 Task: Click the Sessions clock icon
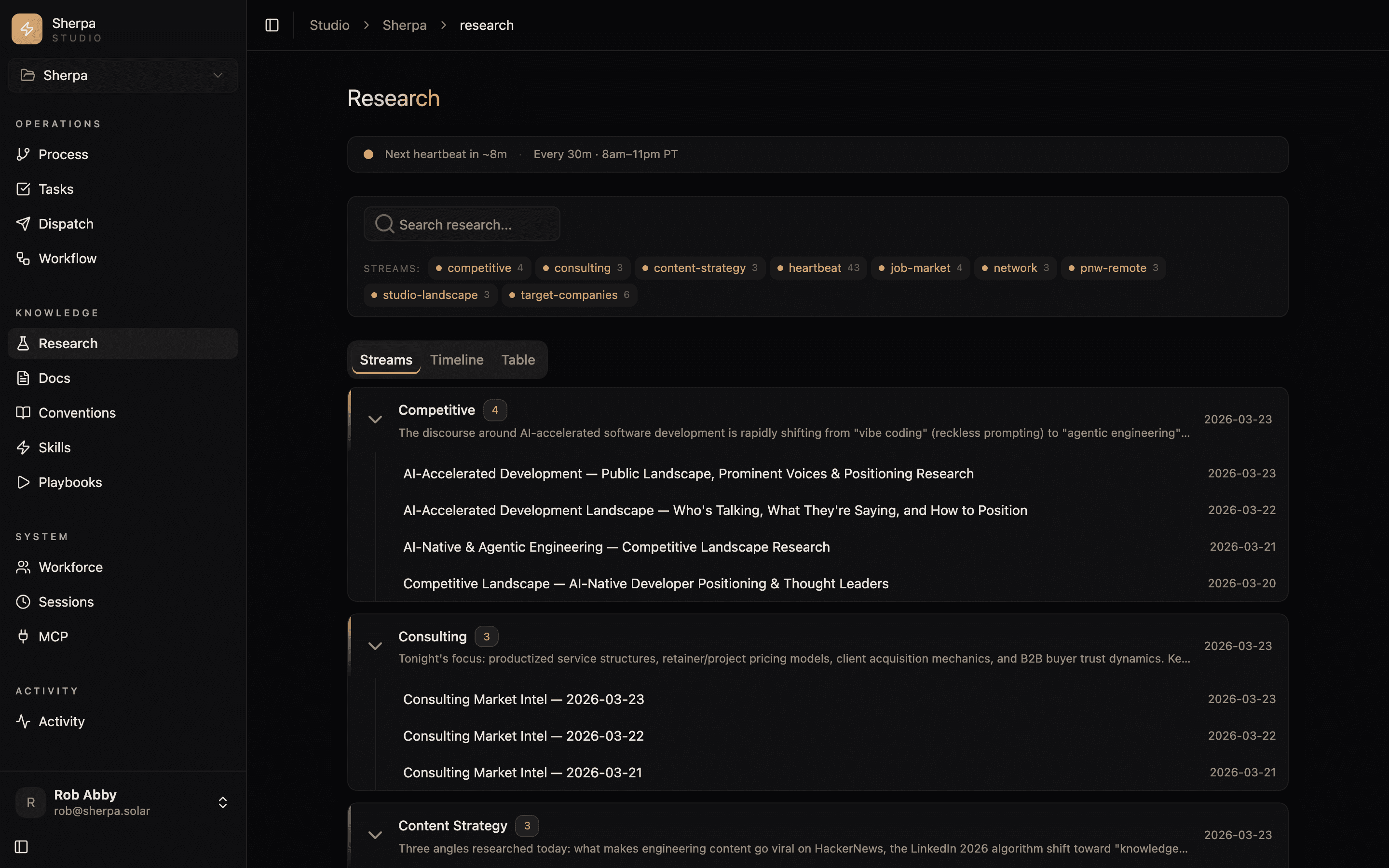pos(23,602)
